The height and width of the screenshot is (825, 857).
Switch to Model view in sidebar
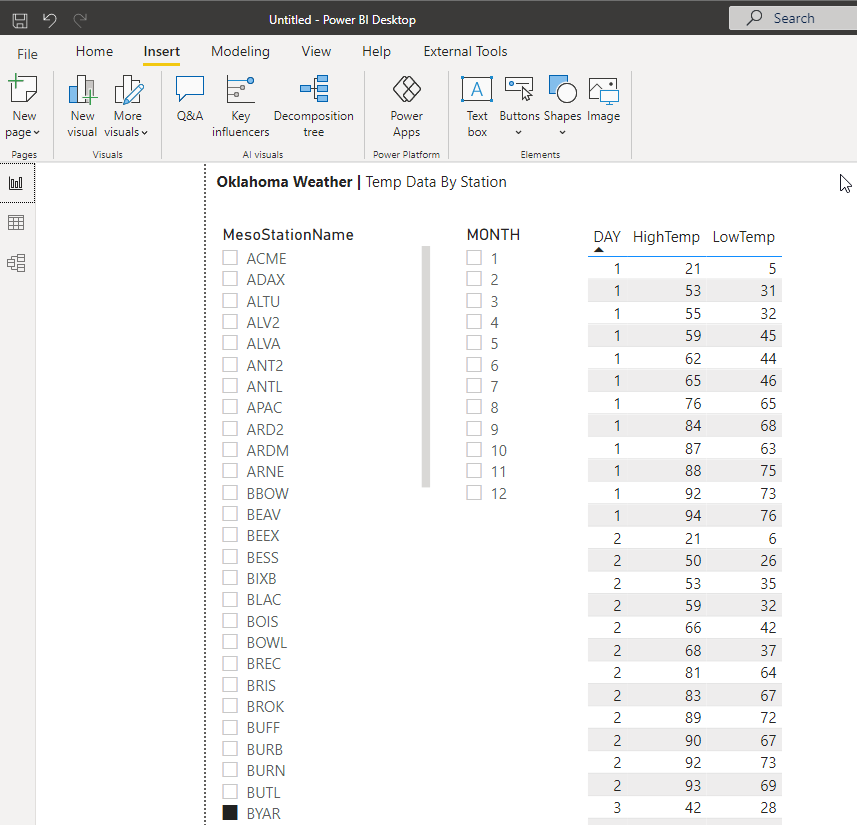pyautogui.click(x=16, y=263)
